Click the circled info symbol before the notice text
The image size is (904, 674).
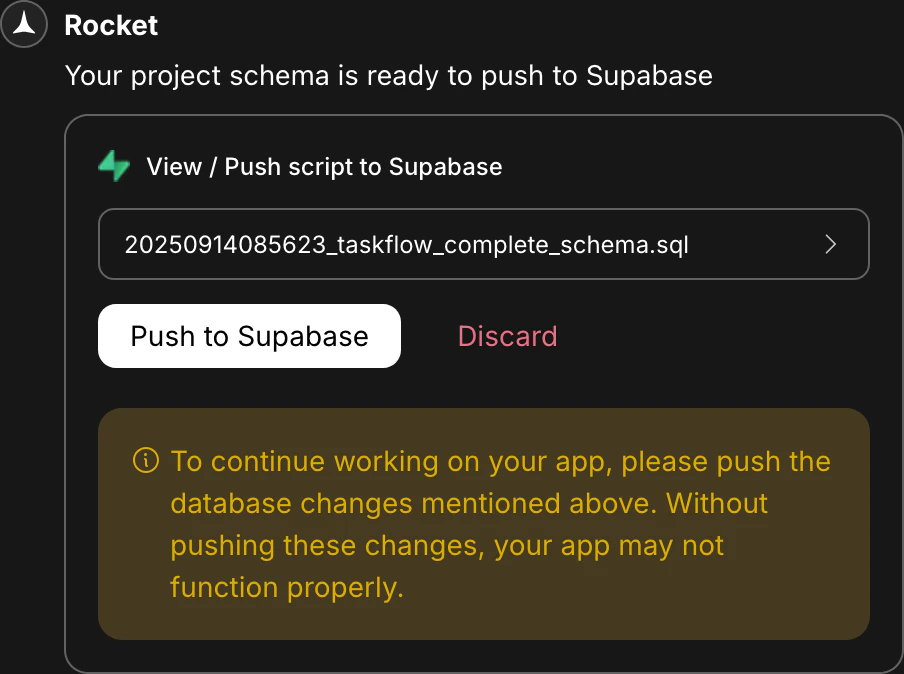pos(145,461)
